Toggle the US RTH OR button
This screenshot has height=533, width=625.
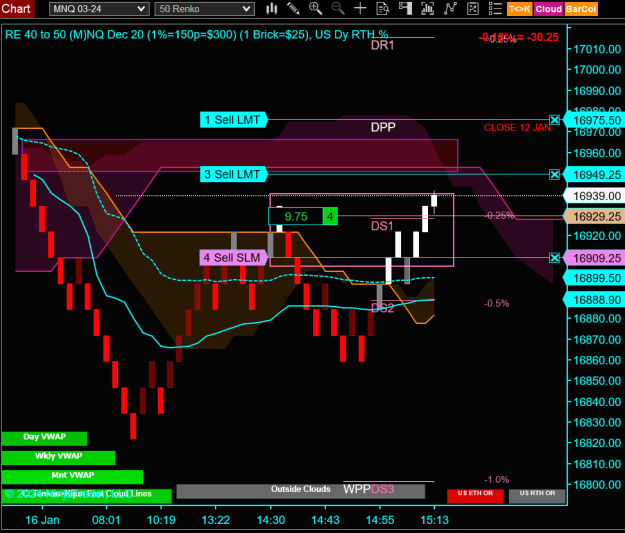(537, 496)
